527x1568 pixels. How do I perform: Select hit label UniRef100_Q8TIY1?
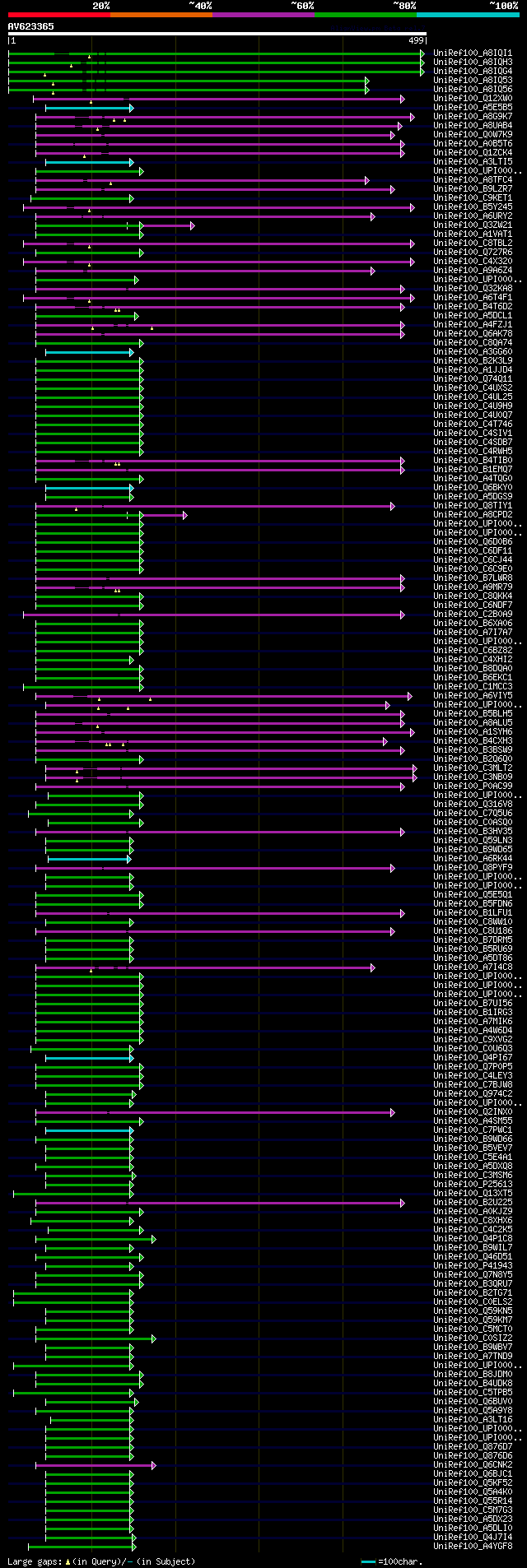[473, 506]
